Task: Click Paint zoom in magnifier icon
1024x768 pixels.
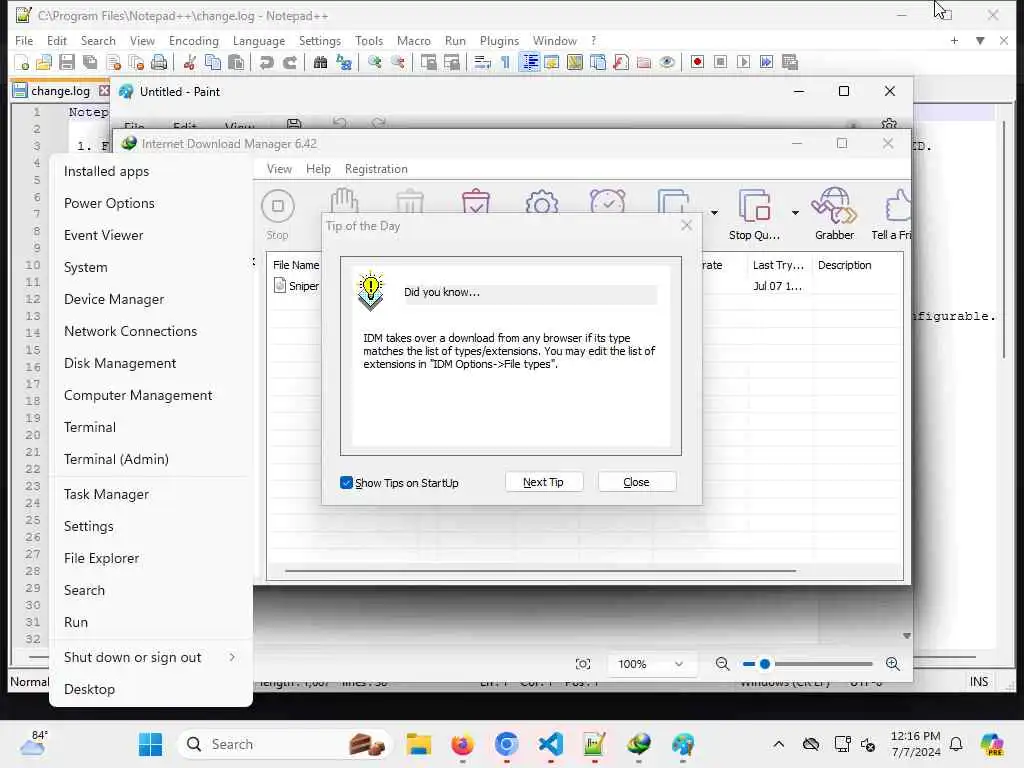Action: (x=893, y=664)
